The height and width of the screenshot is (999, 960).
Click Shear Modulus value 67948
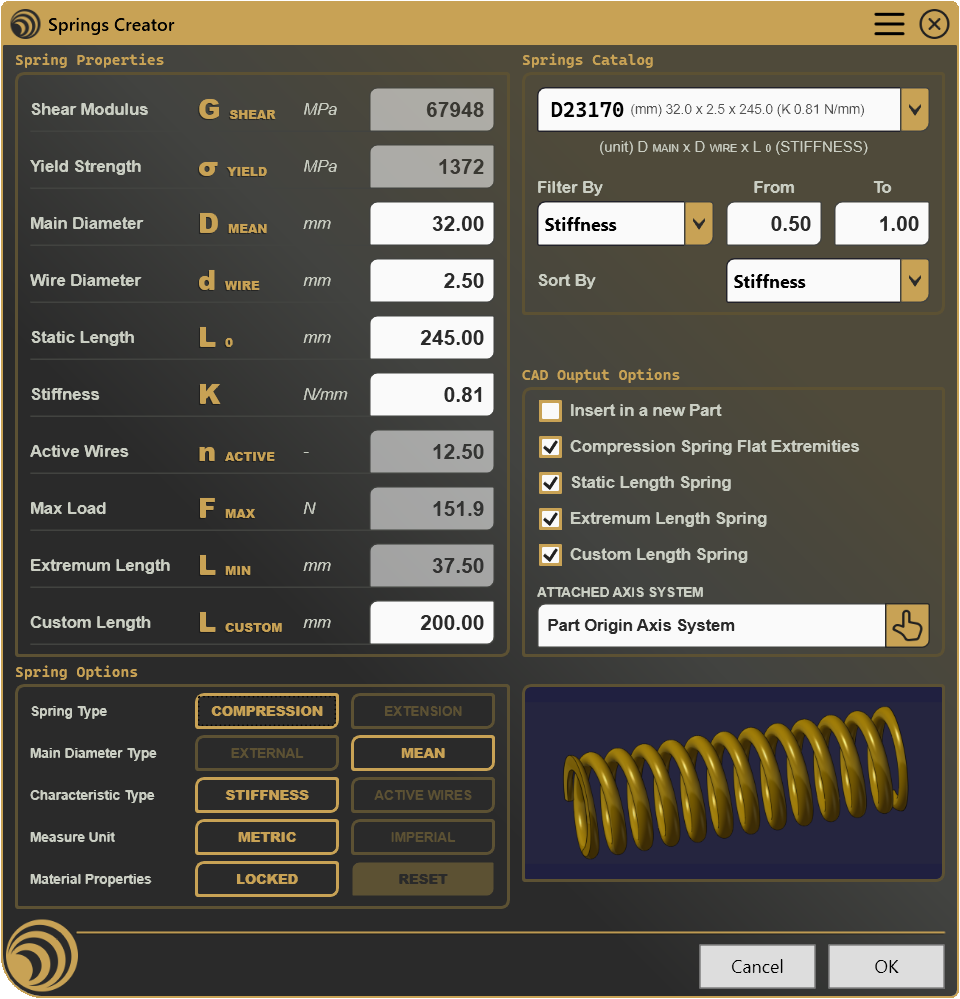(x=432, y=110)
